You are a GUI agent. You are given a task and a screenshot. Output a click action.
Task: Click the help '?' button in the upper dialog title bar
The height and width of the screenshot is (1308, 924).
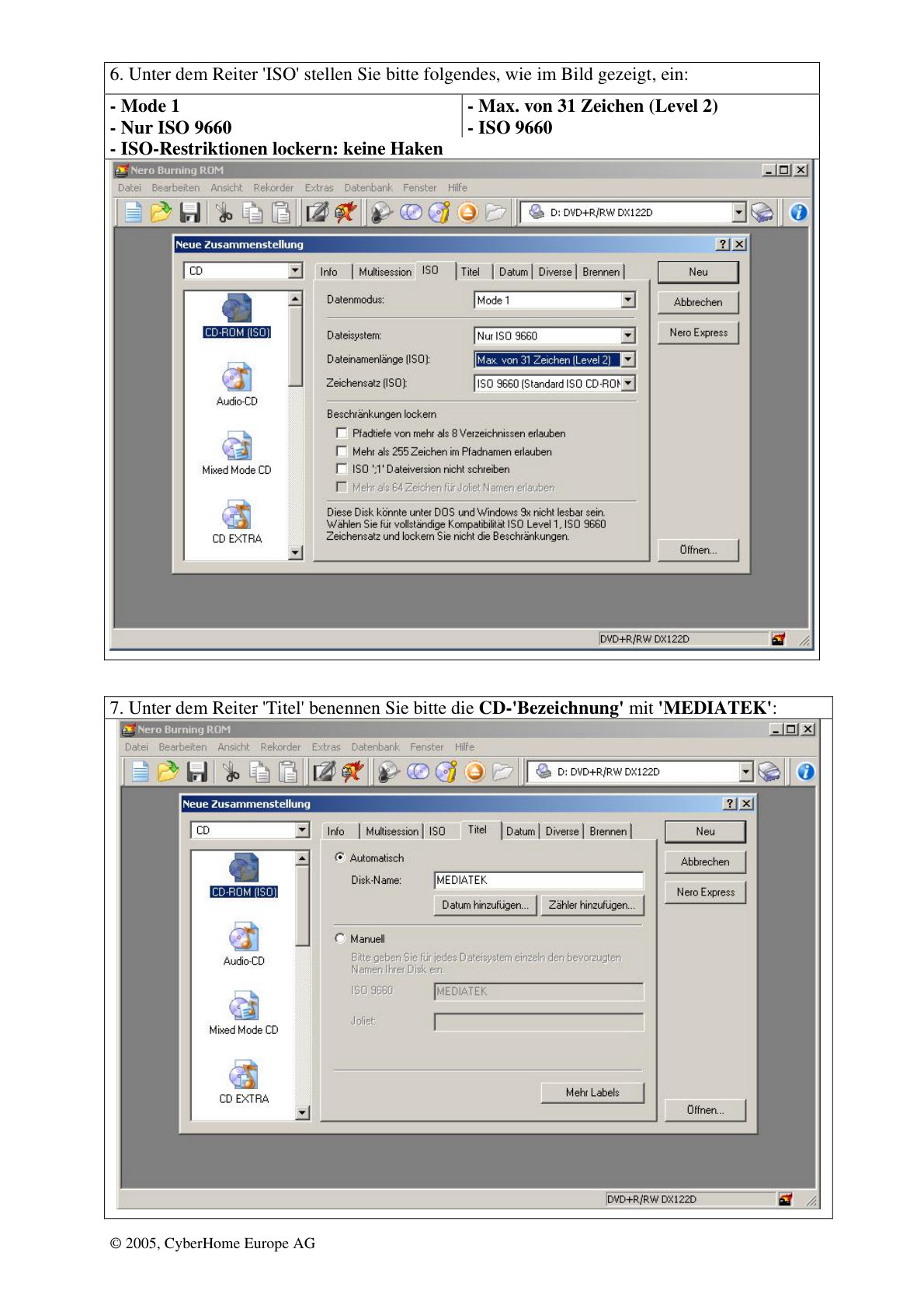click(x=722, y=244)
